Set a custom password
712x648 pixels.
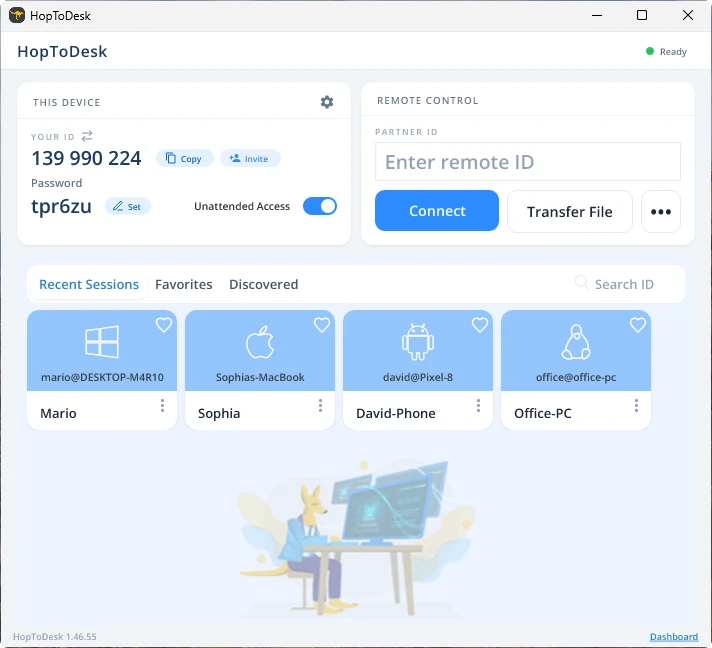pyautogui.click(x=128, y=207)
